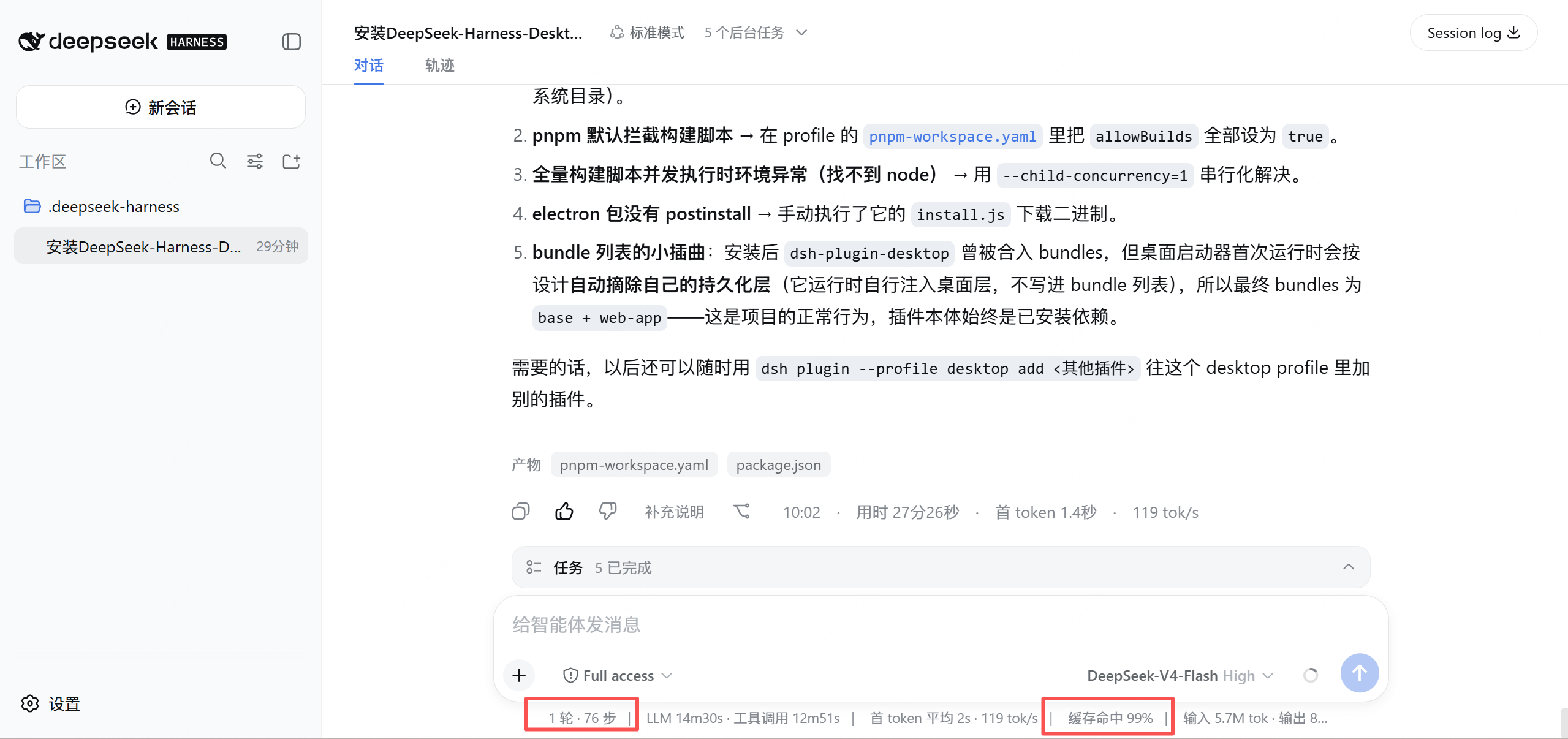Give thumbs down to the response
The image size is (1568, 739).
click(607, 512)
